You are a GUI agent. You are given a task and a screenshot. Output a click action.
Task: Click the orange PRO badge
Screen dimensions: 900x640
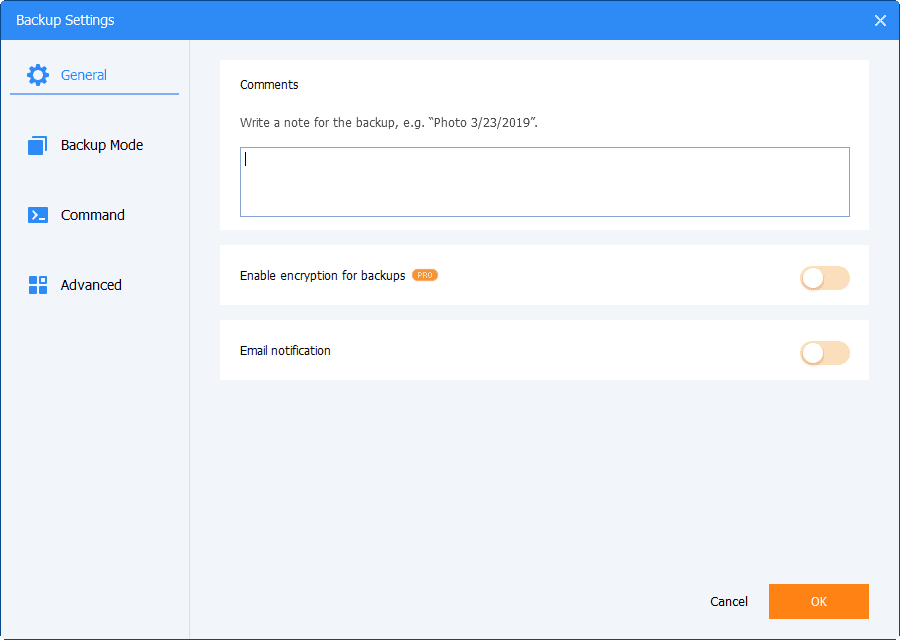click(425, 275)
